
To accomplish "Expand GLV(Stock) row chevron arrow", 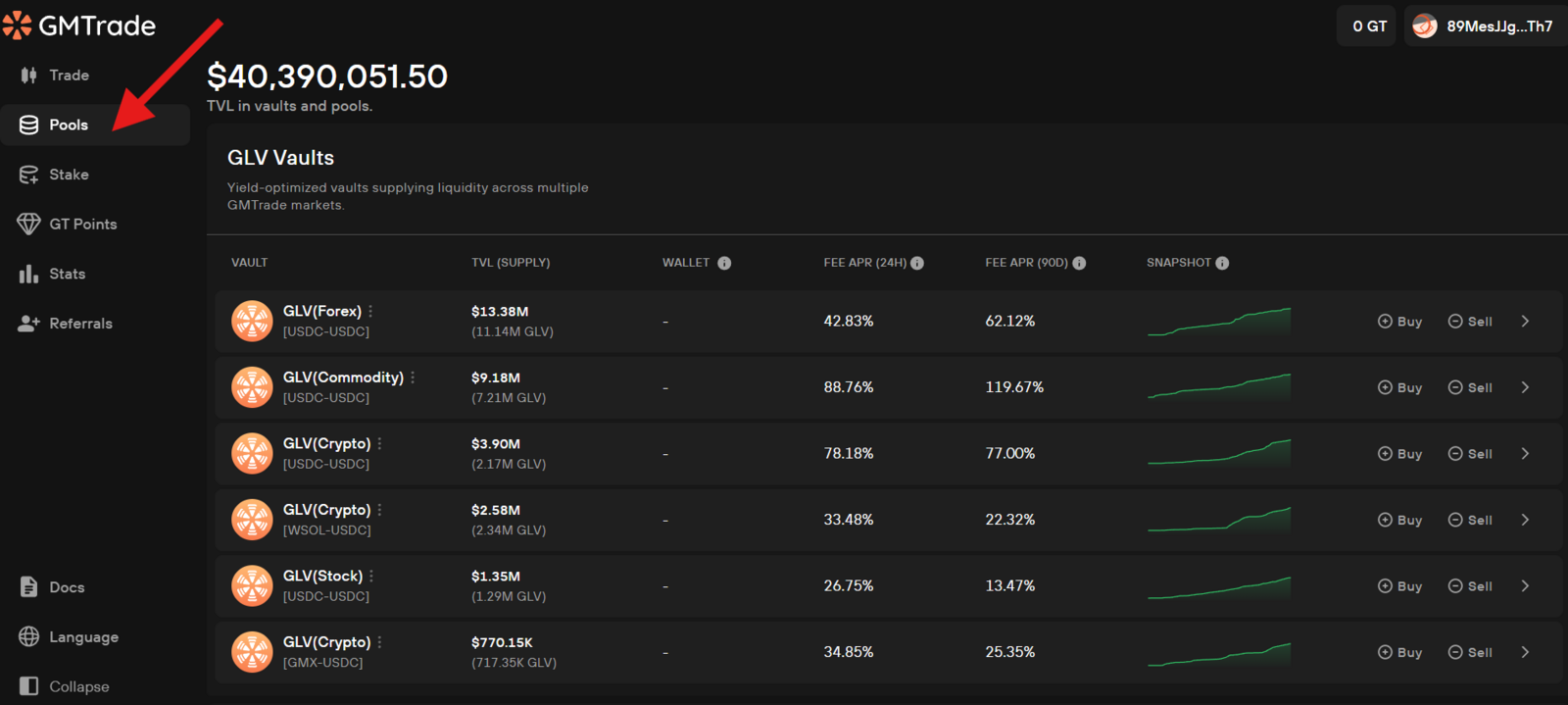I will click(1525, 585).
